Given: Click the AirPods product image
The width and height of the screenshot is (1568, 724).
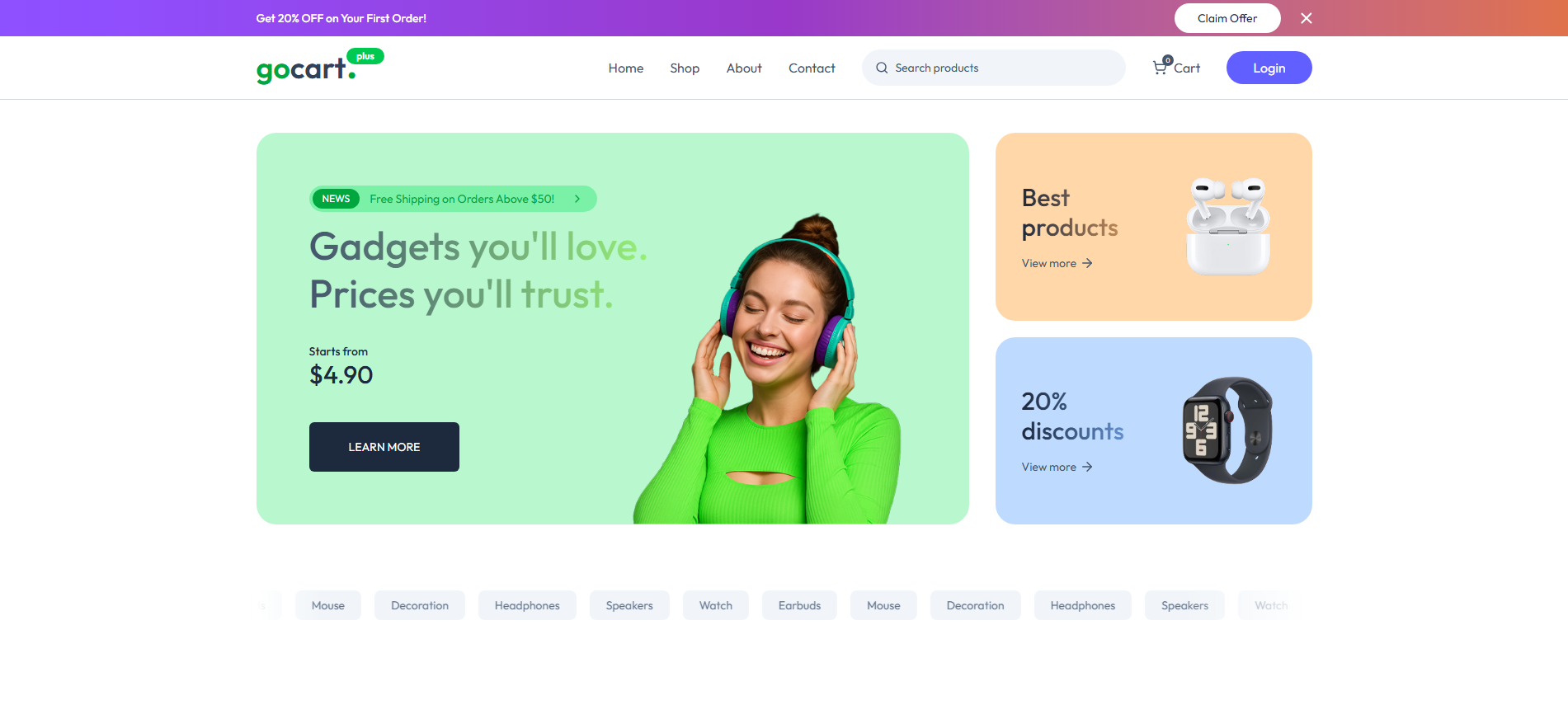Looking at the screenshot, I should 1227,226.
